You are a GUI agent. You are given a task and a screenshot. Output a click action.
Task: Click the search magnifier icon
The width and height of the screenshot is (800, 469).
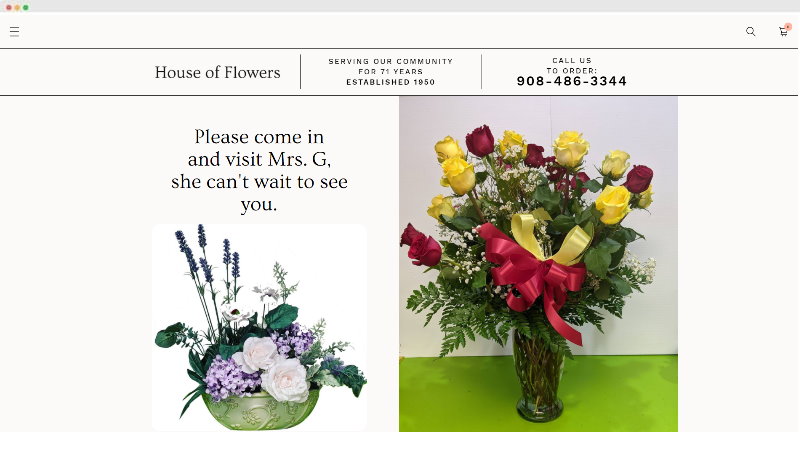751,32
